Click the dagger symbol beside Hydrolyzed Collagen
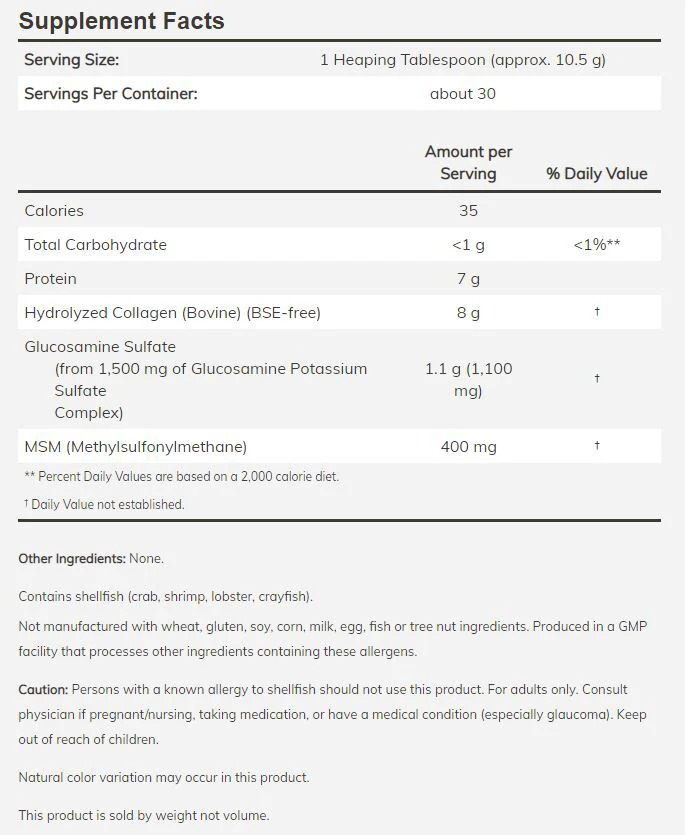 (597, 312)
